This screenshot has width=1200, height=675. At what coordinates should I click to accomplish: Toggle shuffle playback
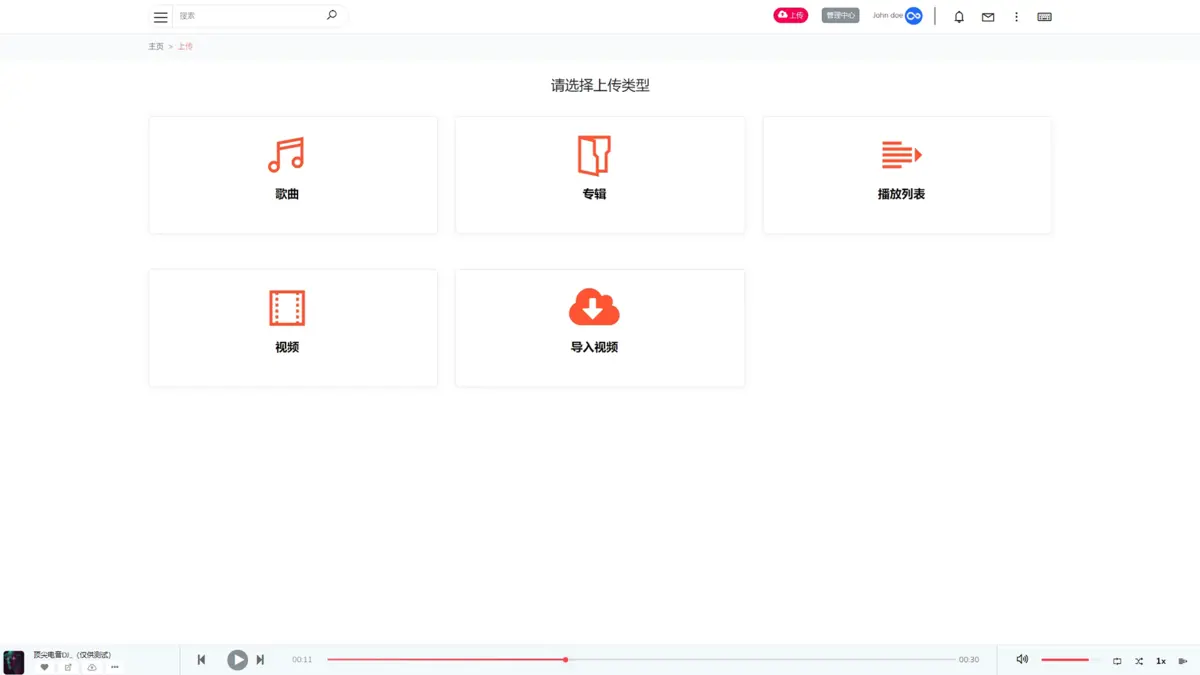click(1138, 661)
